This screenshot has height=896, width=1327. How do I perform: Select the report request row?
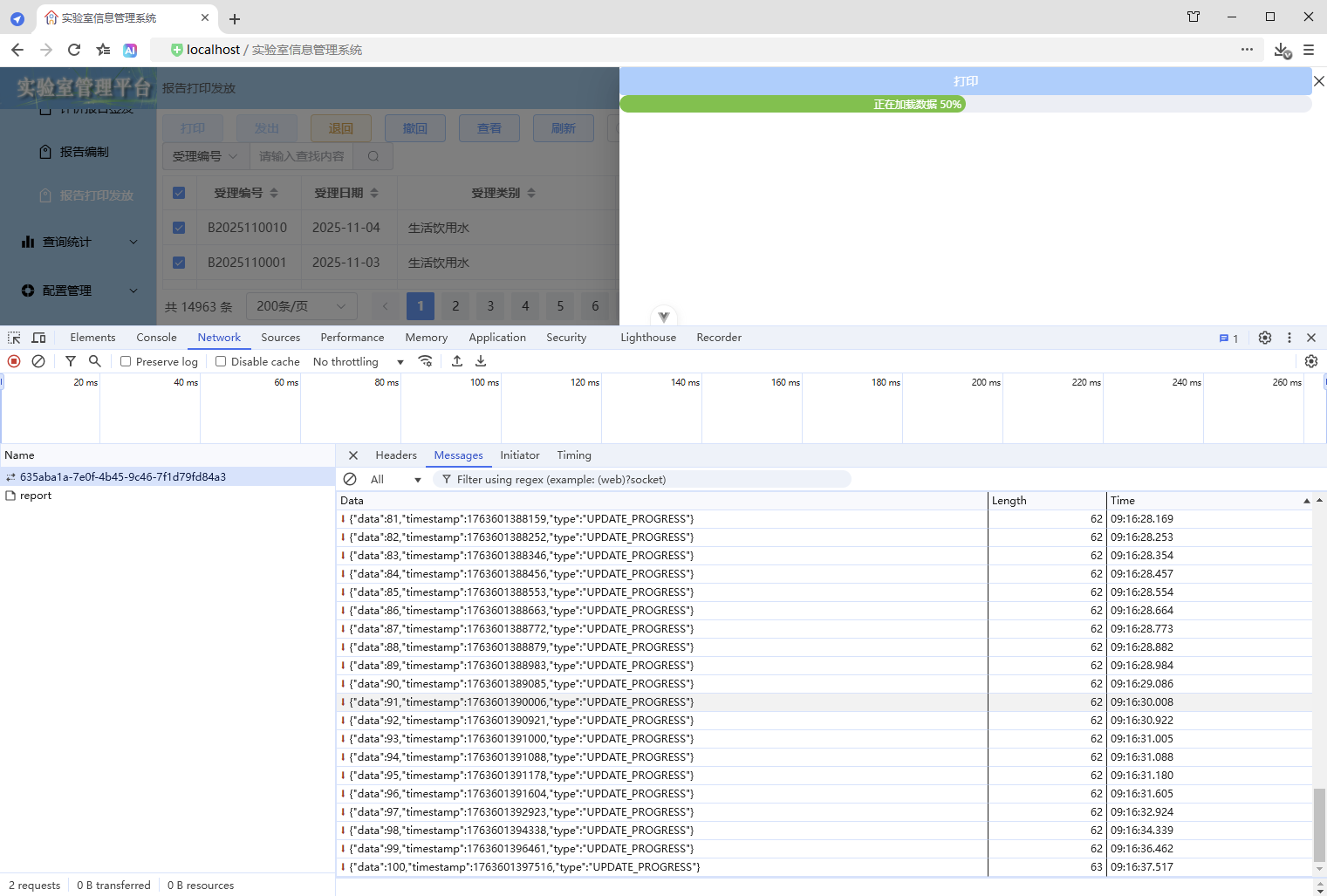click(x=168, y=496)
